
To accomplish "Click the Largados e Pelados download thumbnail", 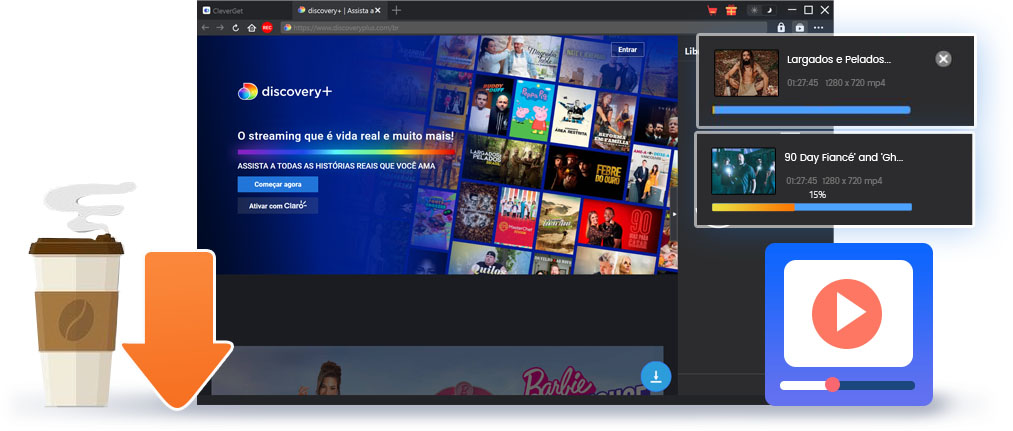I will pyautogui.click(x=746, y=73).
